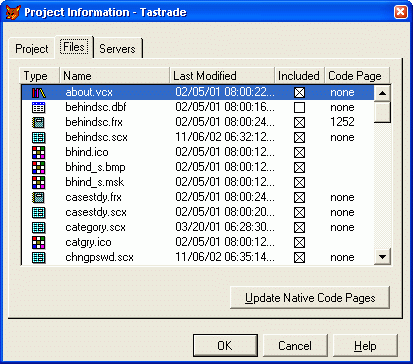Click the report icon beside casestdy.frx
The width and height of the screenshot is (413, 364).
coord(38,197)
